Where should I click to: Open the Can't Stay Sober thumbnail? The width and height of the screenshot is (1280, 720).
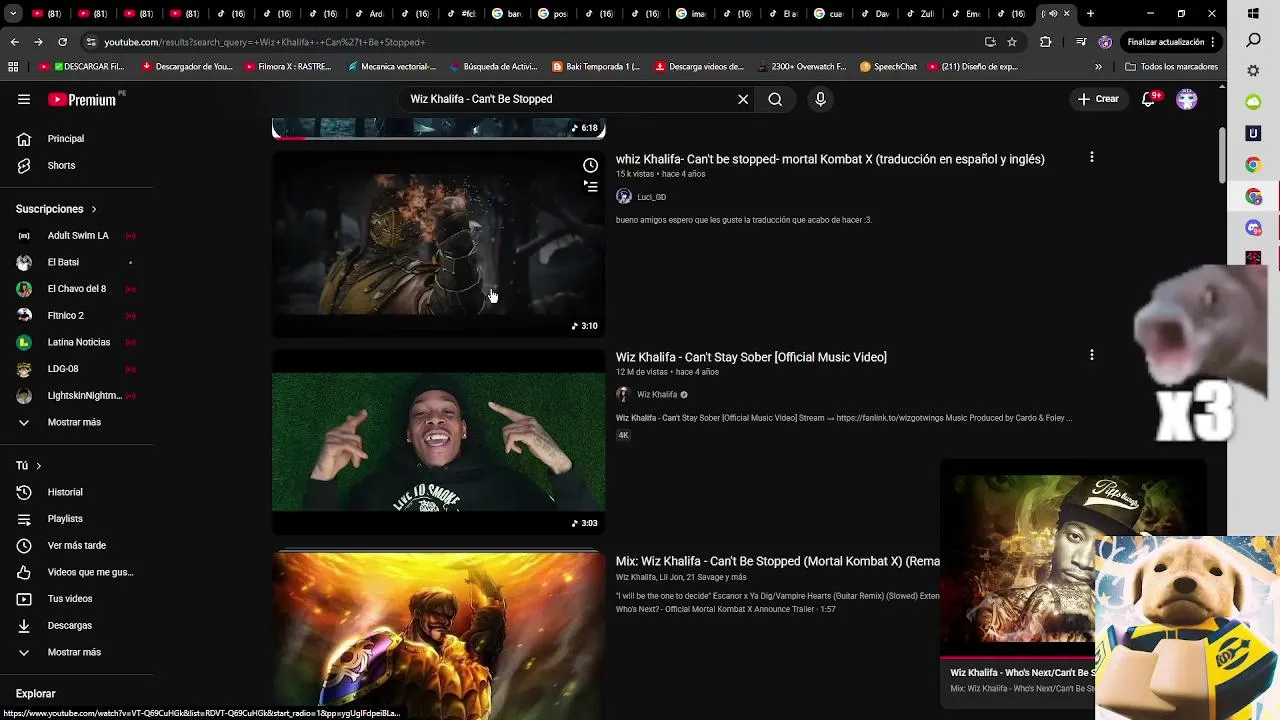click(x=438, y=442)
